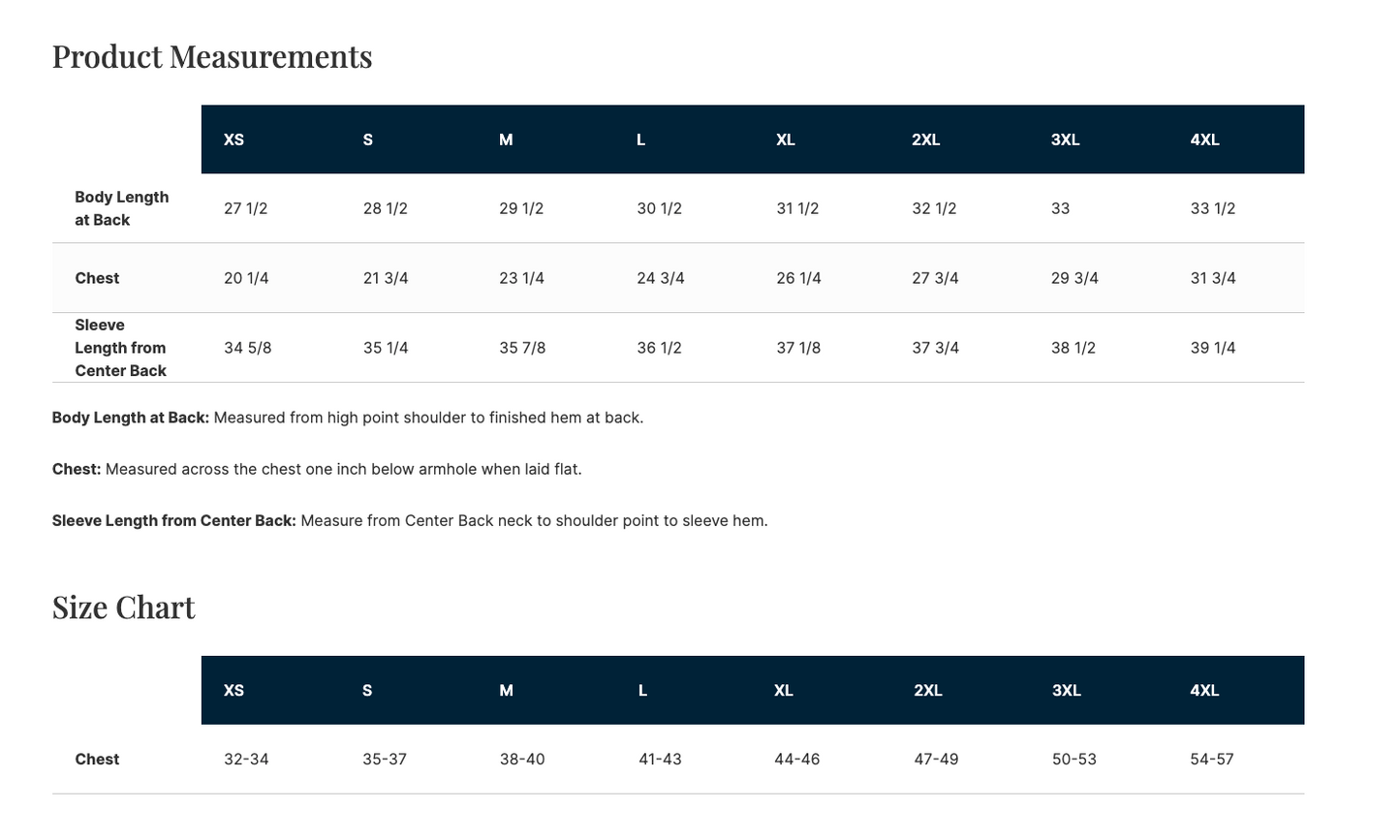Image resolution: width=1400 pixels, height=840 pixels.
Task: Select the 4XL header in Product Measurements table
Action: 1204,140
